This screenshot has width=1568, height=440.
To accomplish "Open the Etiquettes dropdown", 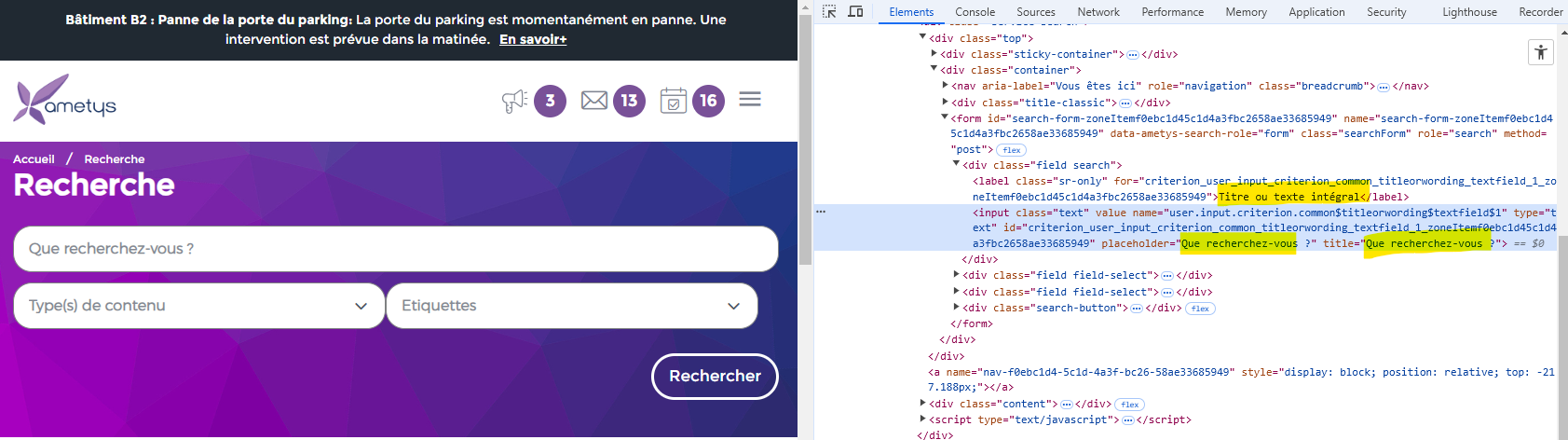I will [x=571, y=306].
